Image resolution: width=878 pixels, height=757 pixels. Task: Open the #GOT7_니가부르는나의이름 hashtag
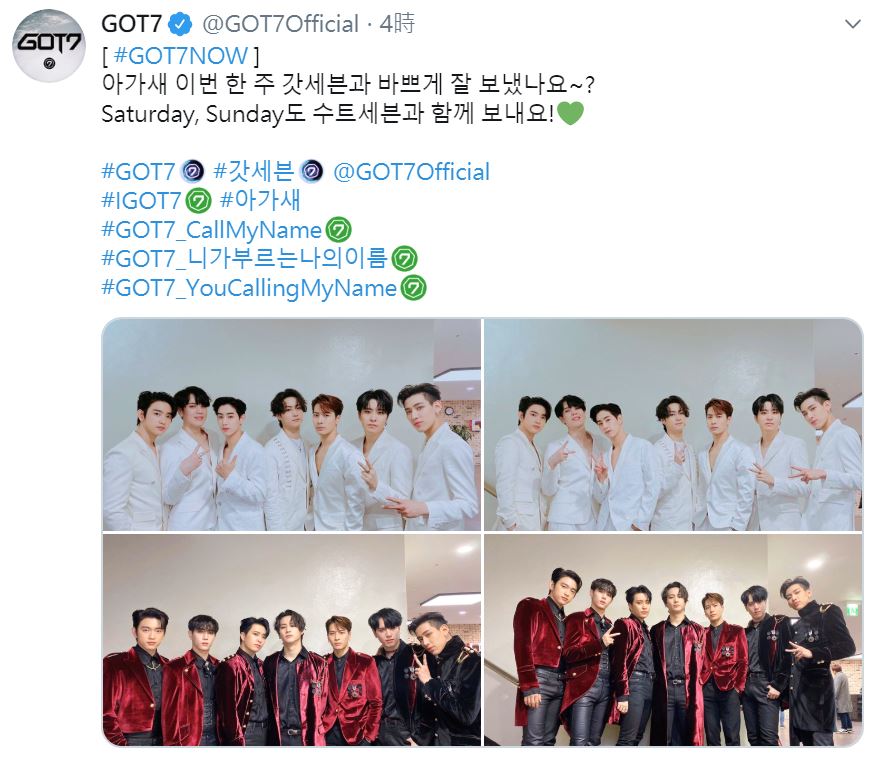[245, 259]
